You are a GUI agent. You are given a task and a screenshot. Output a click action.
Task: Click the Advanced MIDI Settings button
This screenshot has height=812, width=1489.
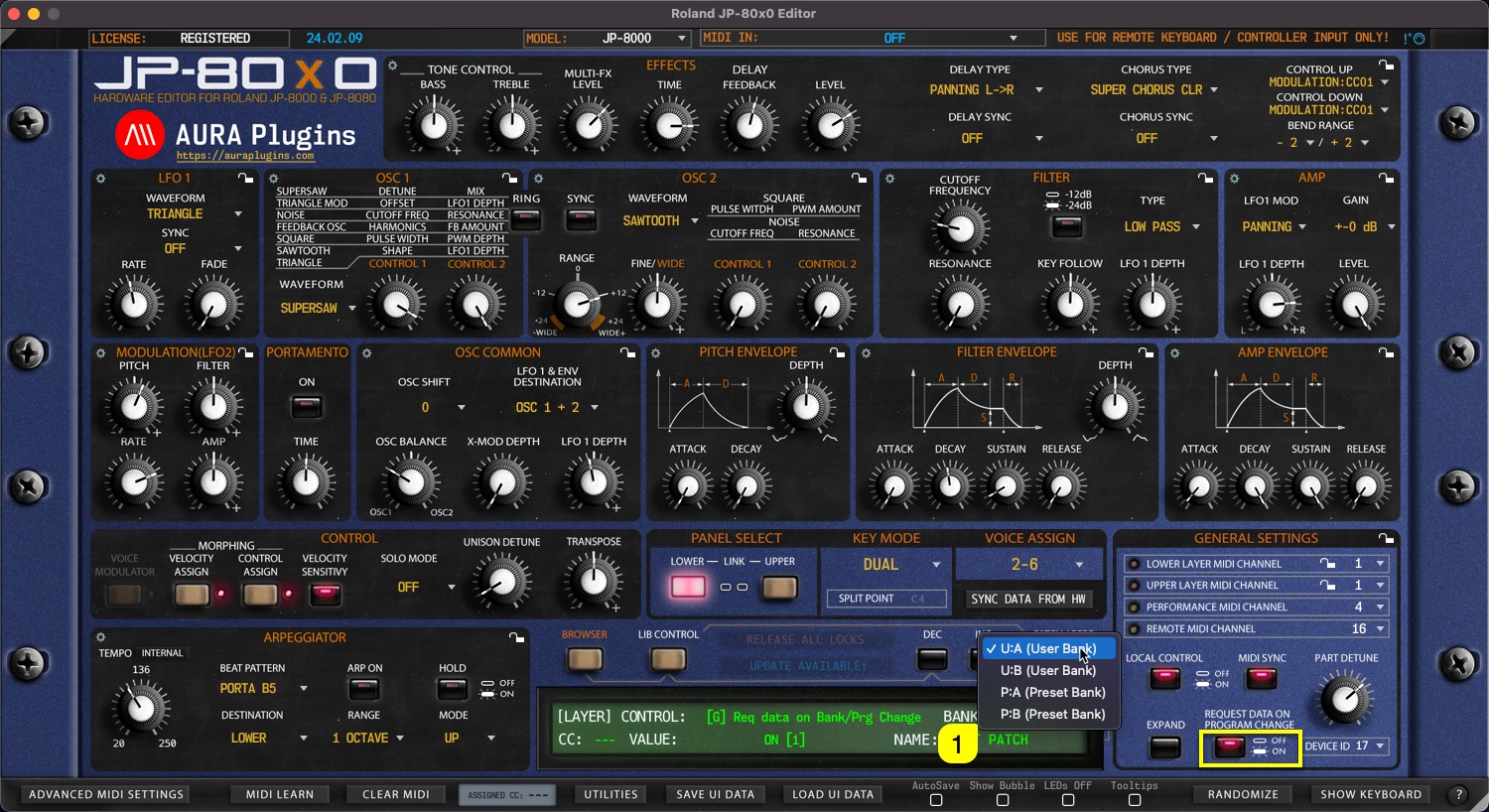coord(106,794)
